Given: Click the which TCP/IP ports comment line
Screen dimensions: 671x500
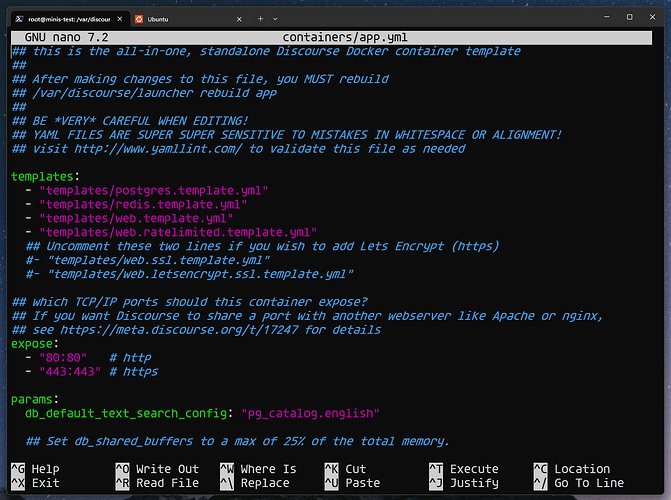Looking at the screenshot, I should [189, 302].
